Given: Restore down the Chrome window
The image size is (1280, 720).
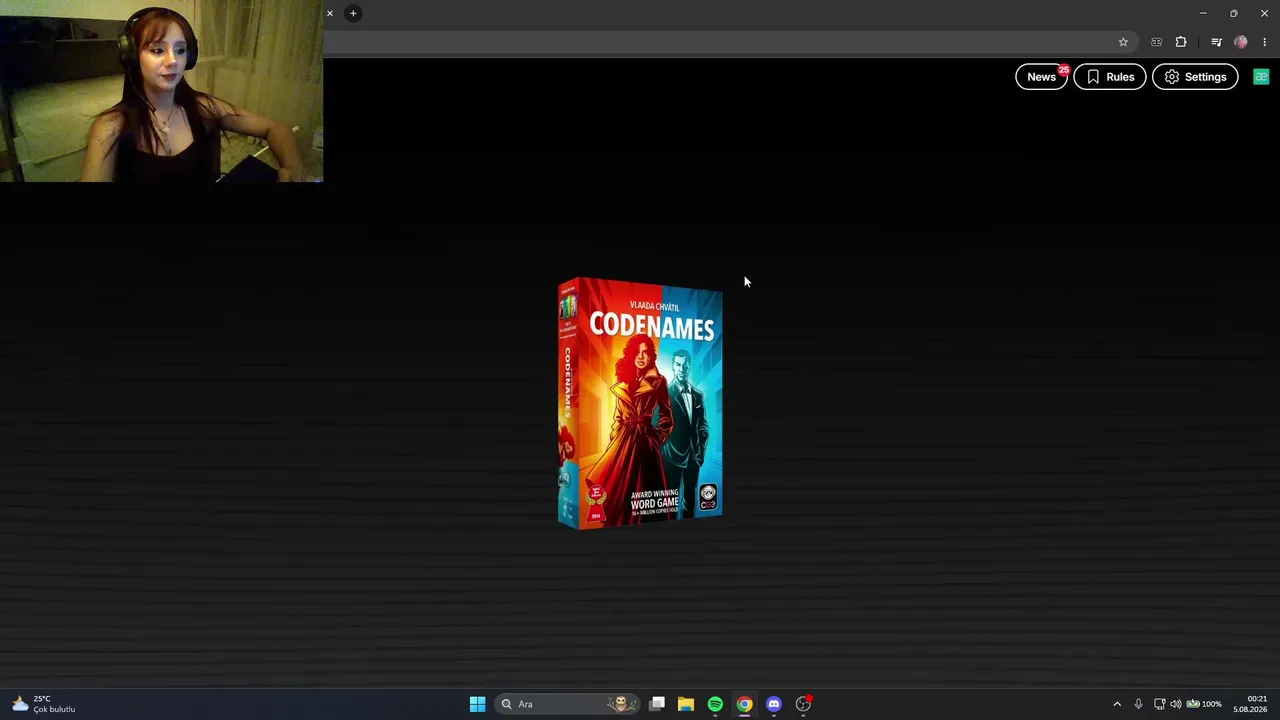Looking at the screenshot, I should point(1234,13).
